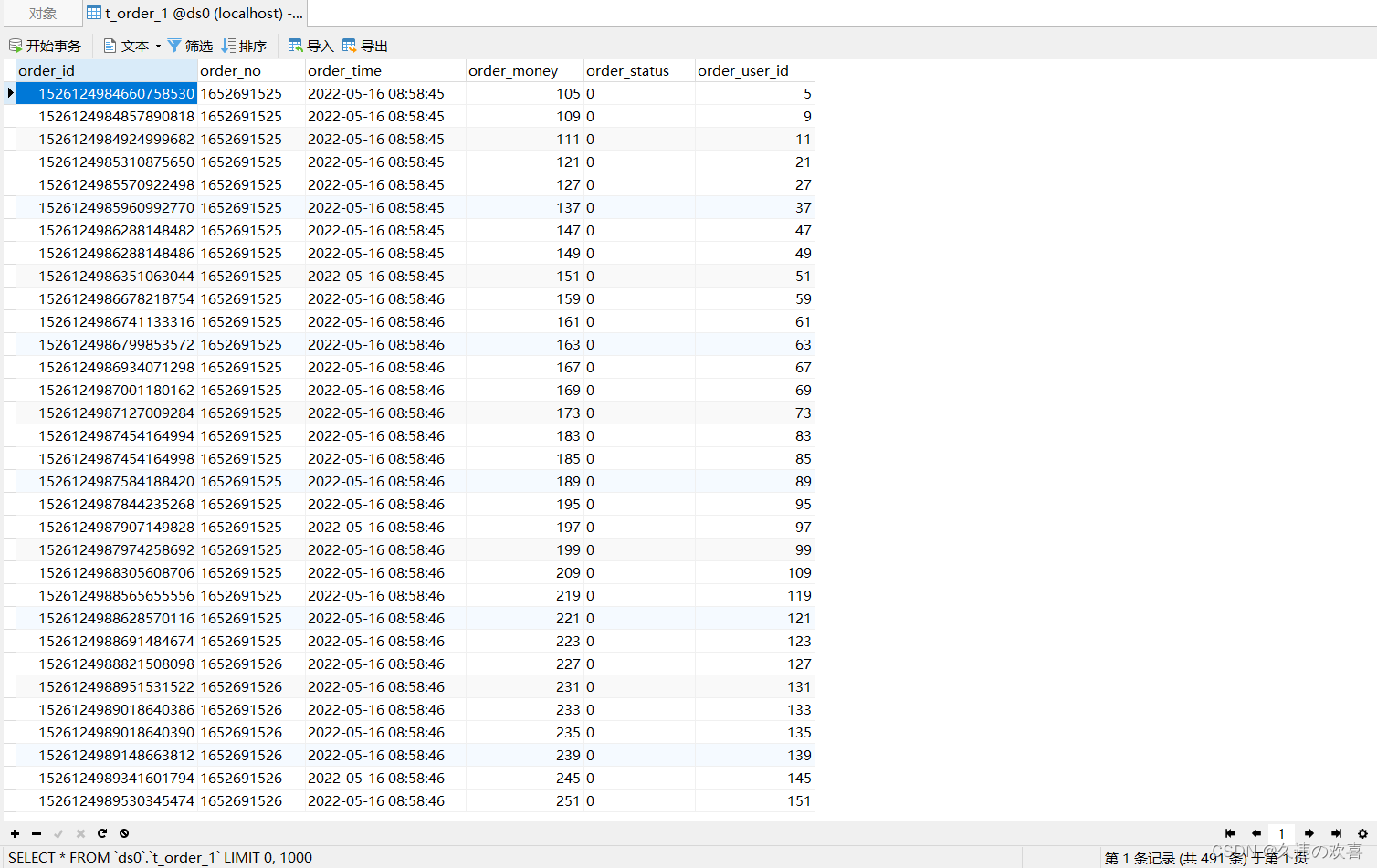The height and width of the screenshot is (868, 1377).
Task: Go to last page icon
Action: (1336, 833)
